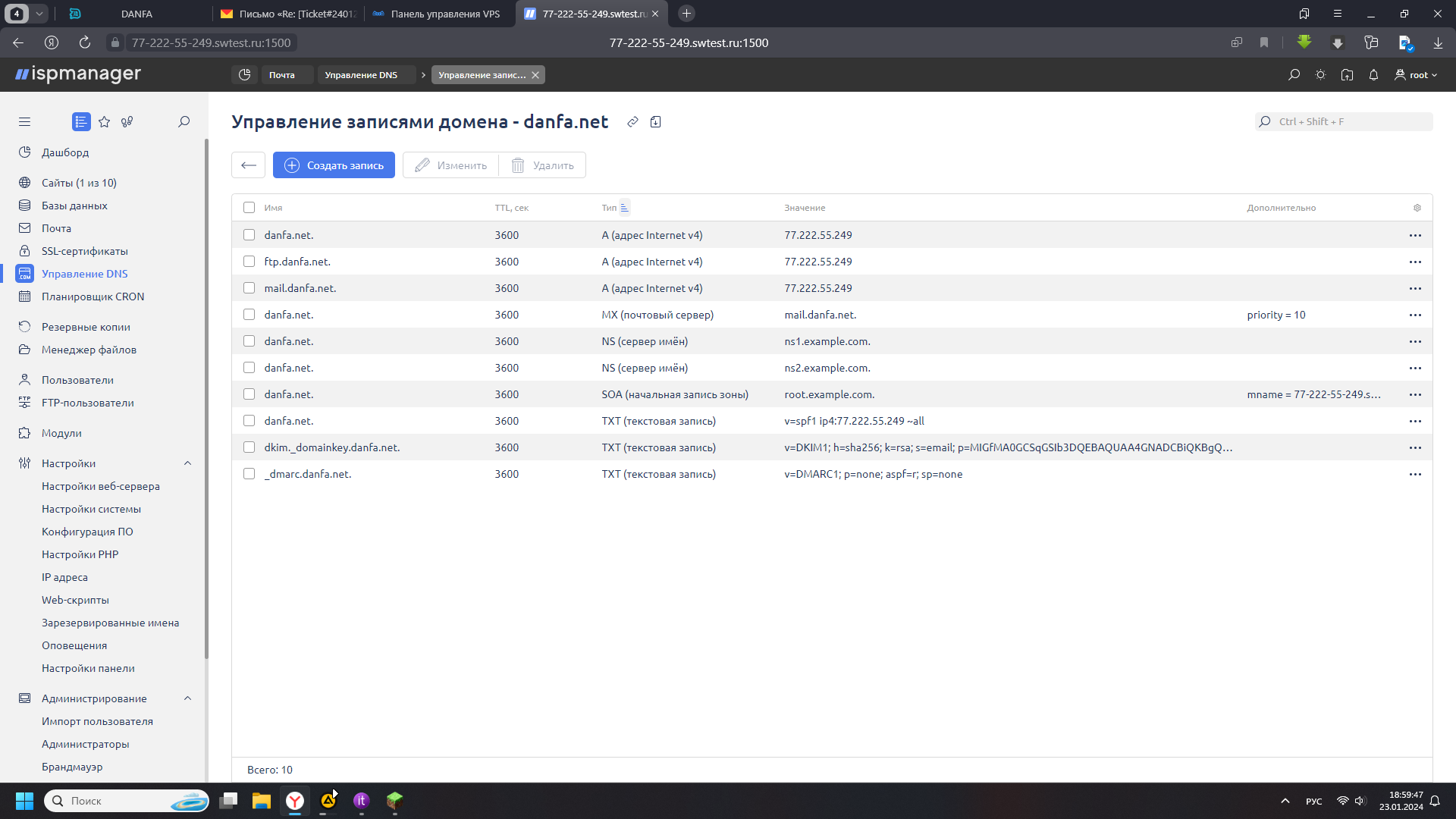Image resolution: width=1456 pixels, height=819 pixels.
Task: Open Панель управления VPS browser tab
Action: (439, 14)
